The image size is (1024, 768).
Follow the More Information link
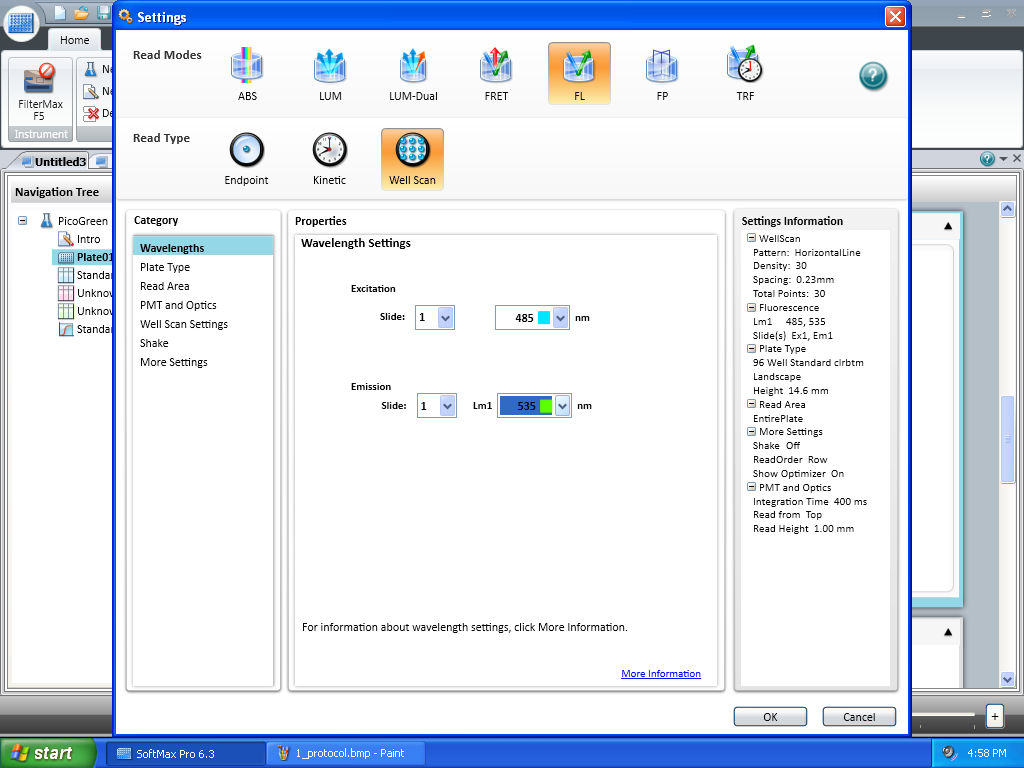[x=660, y=674]
